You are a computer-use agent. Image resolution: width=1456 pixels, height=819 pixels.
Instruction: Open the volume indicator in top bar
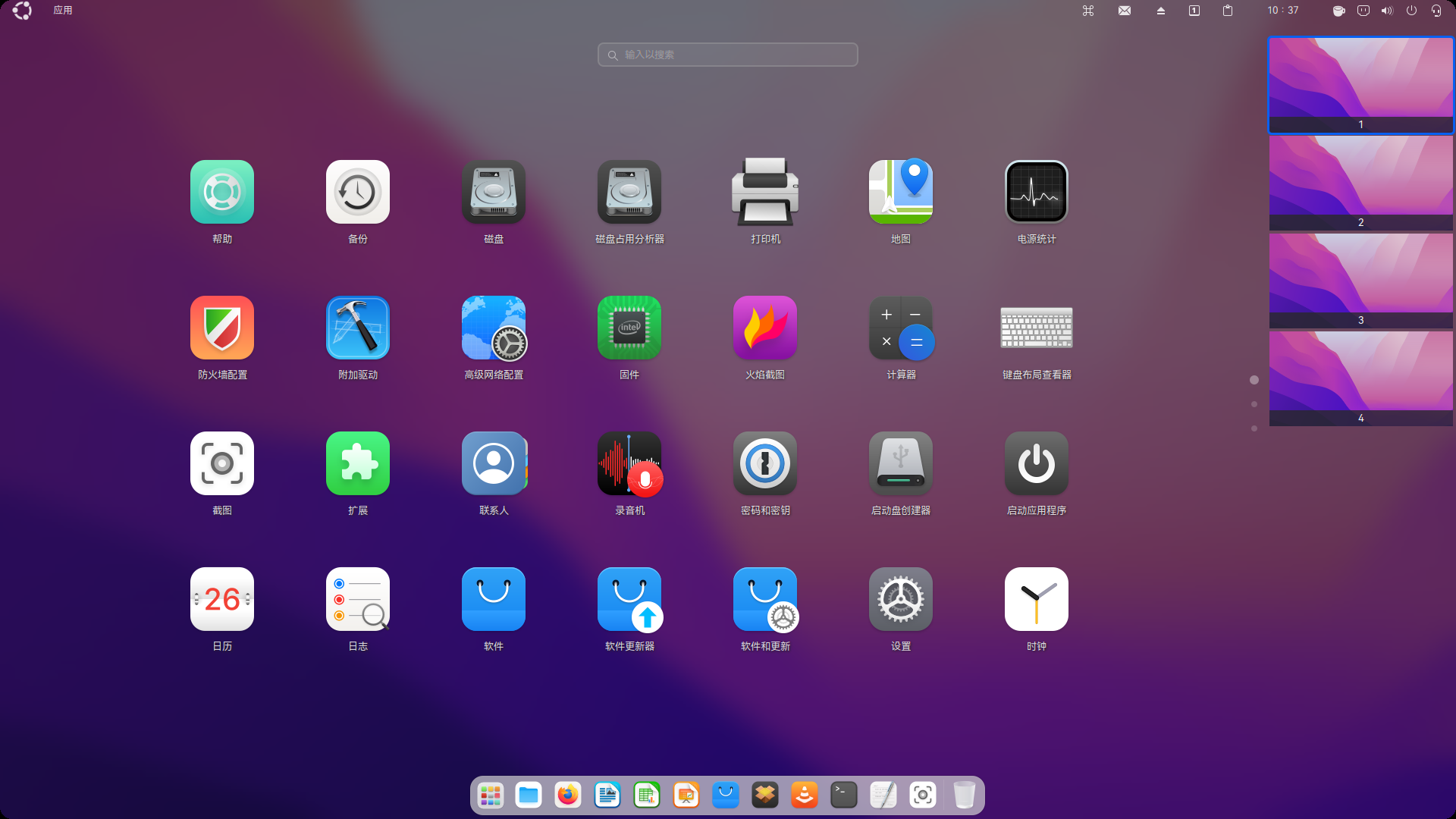1387,11
